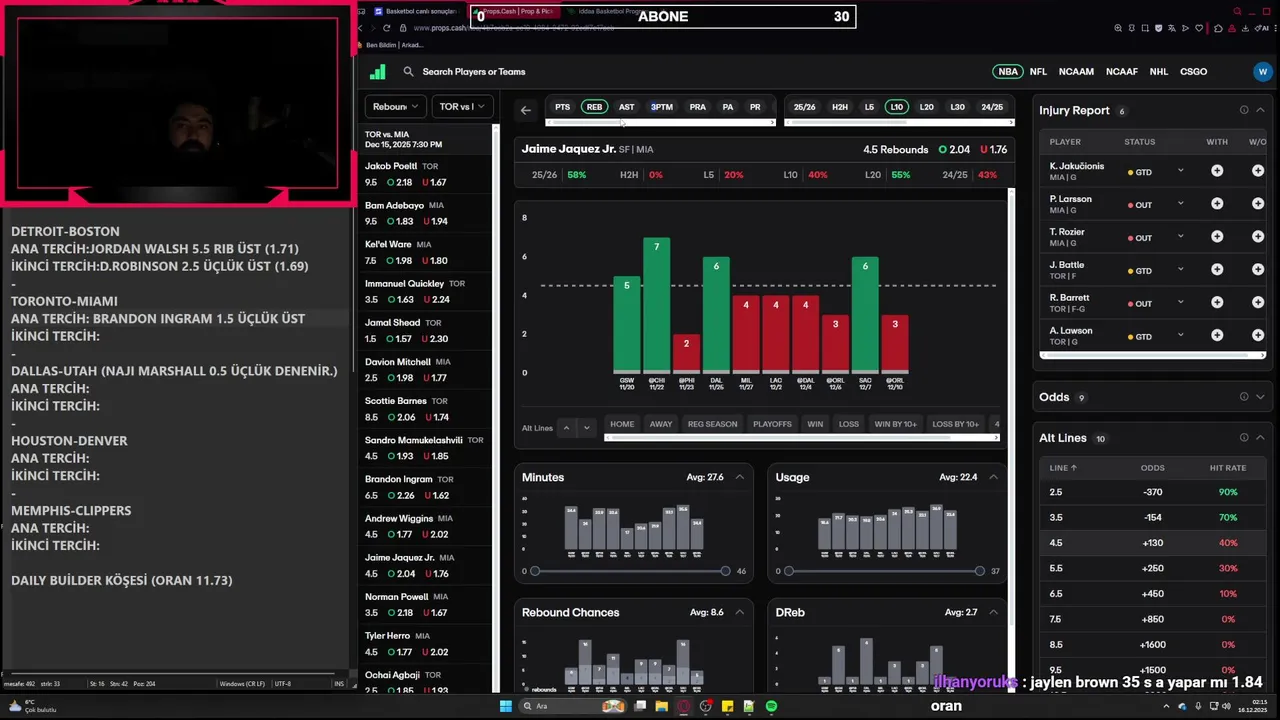
Task: Click the Props.Cash green bars logo
Action: 378,72
